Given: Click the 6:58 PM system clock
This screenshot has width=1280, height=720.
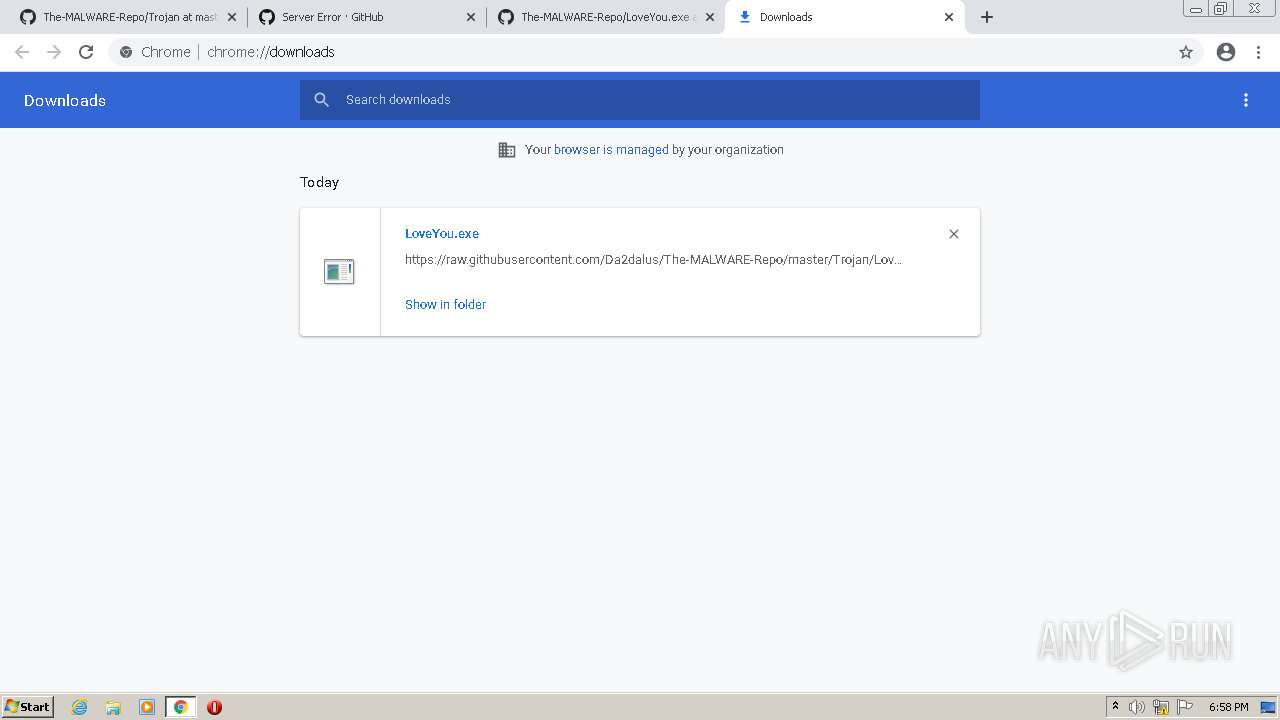Looking at the screenshot, I should (x=1228, y=707).
